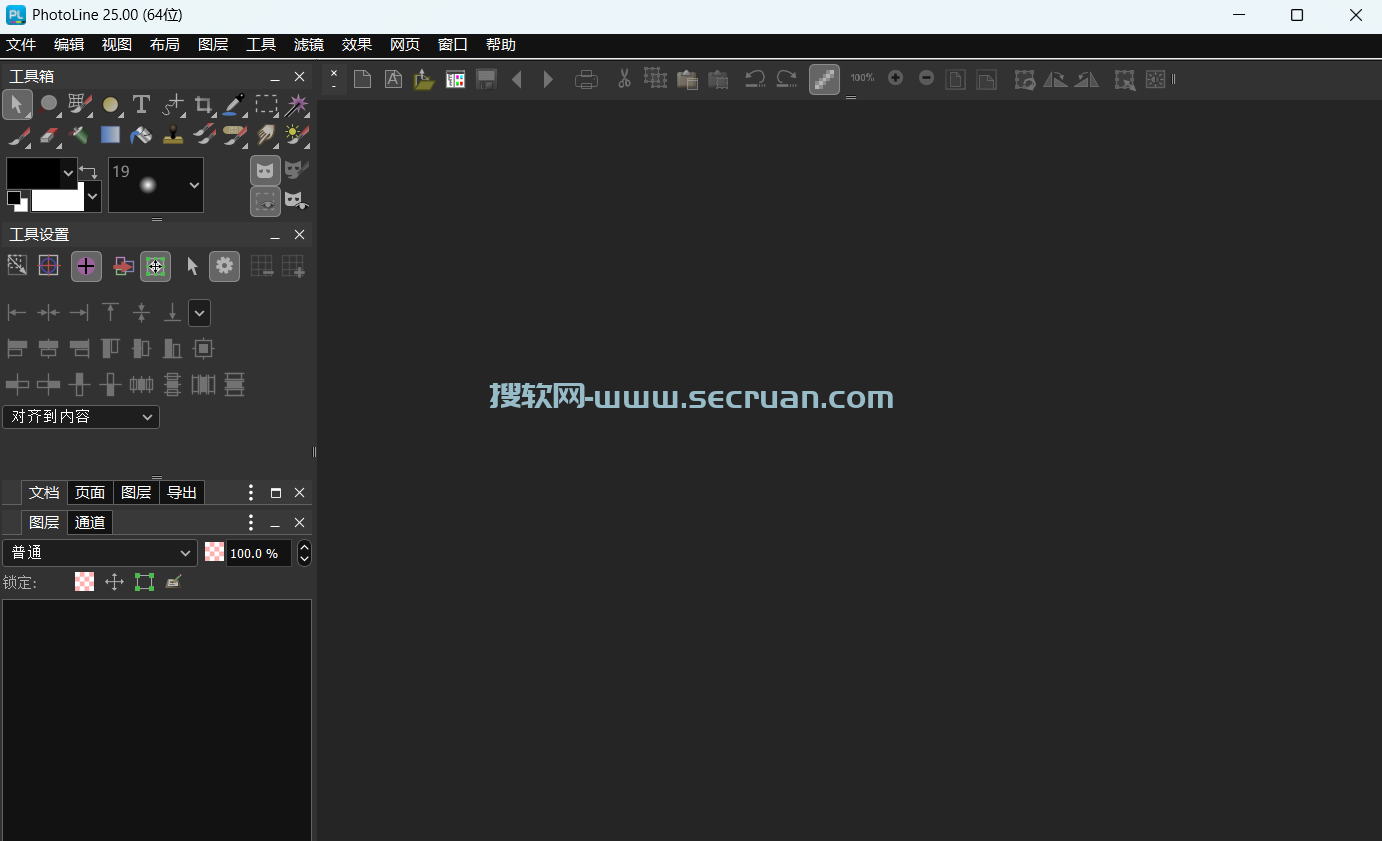Open the 编辑 menu
The image size is (1382, 841).
tap(69, 45)
